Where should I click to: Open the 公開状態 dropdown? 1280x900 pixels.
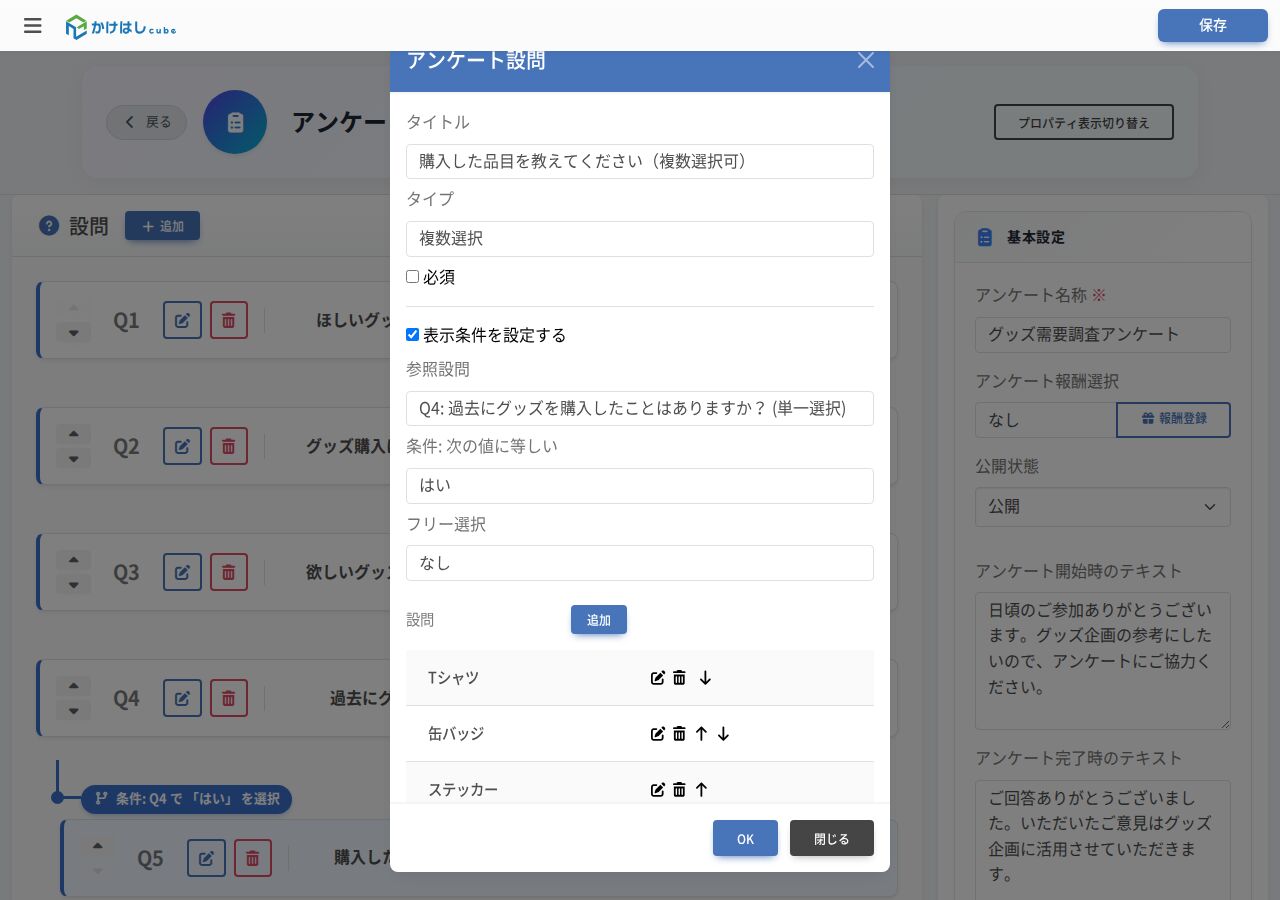click(x=1103, y=507)
